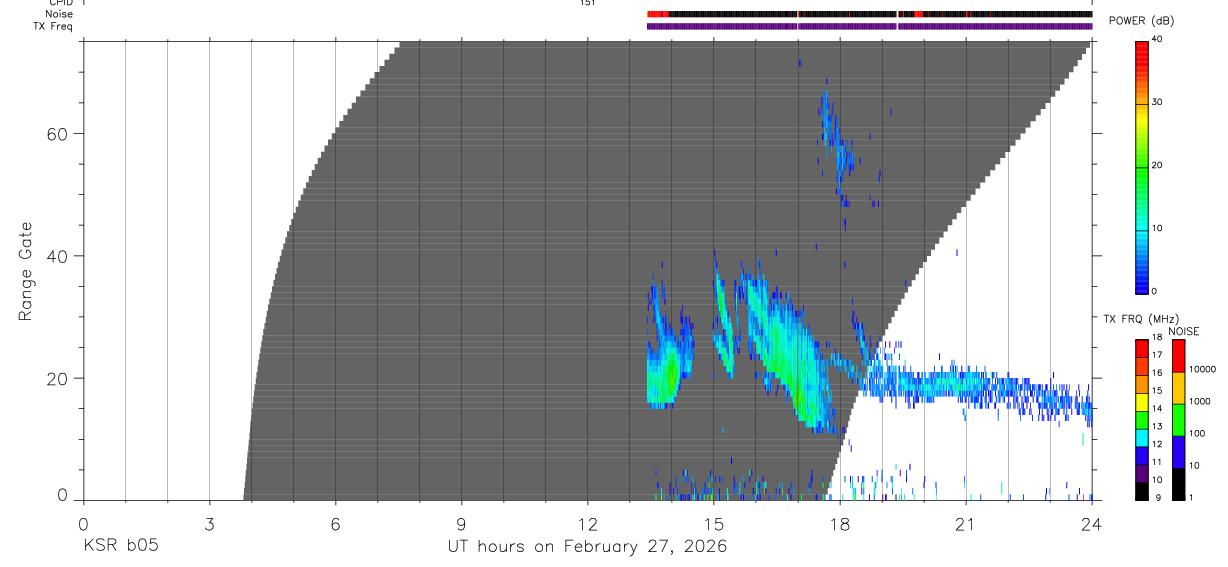This screenshot has height=567, width=1228.
Task: Click the x-axis tick label '21'
Action: click(965, 524)
